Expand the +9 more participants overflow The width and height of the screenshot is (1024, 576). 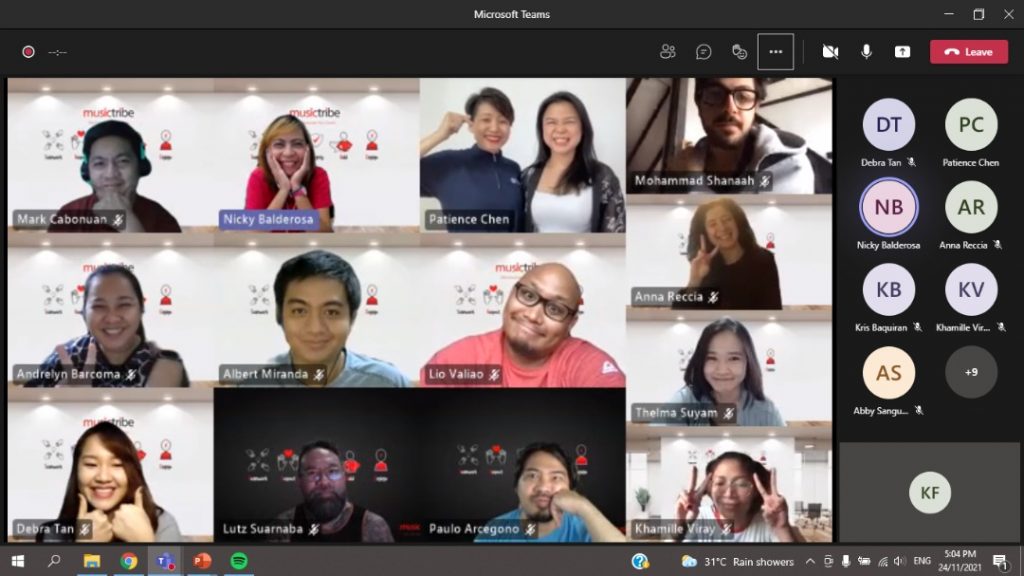pyautogui.click(x=971, y=372)
